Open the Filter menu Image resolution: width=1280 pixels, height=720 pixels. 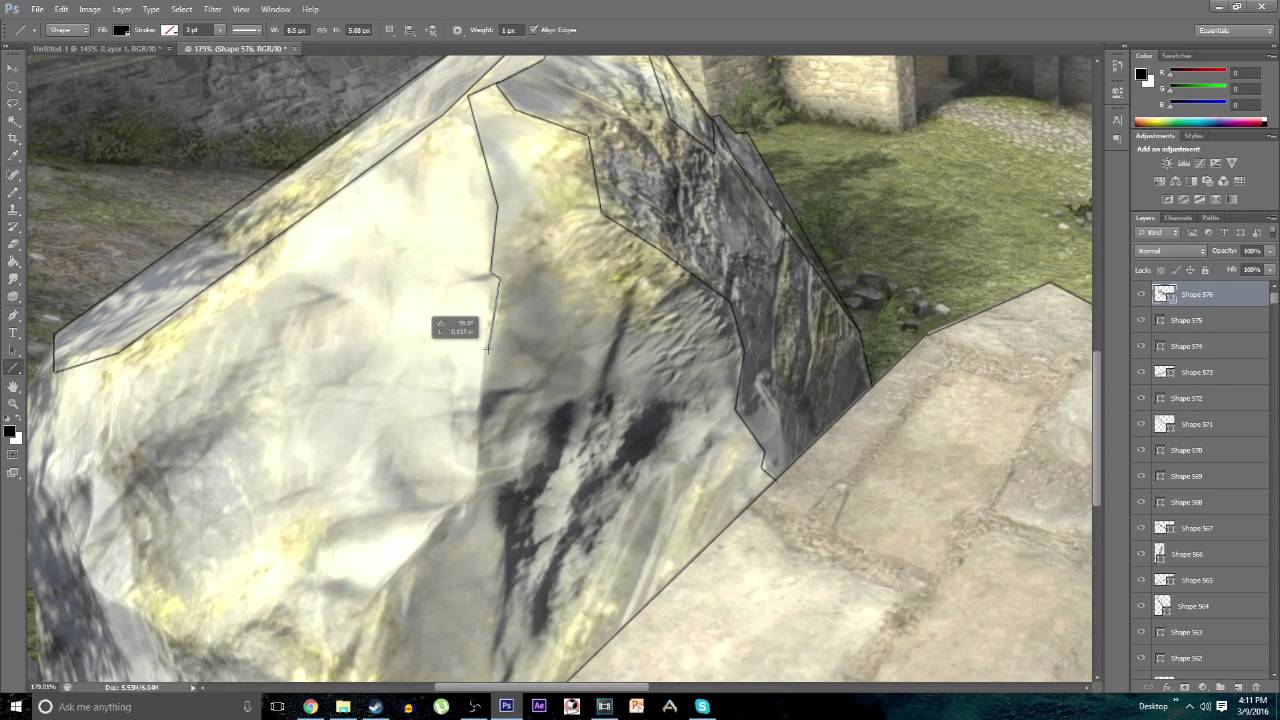click(213, 9)
